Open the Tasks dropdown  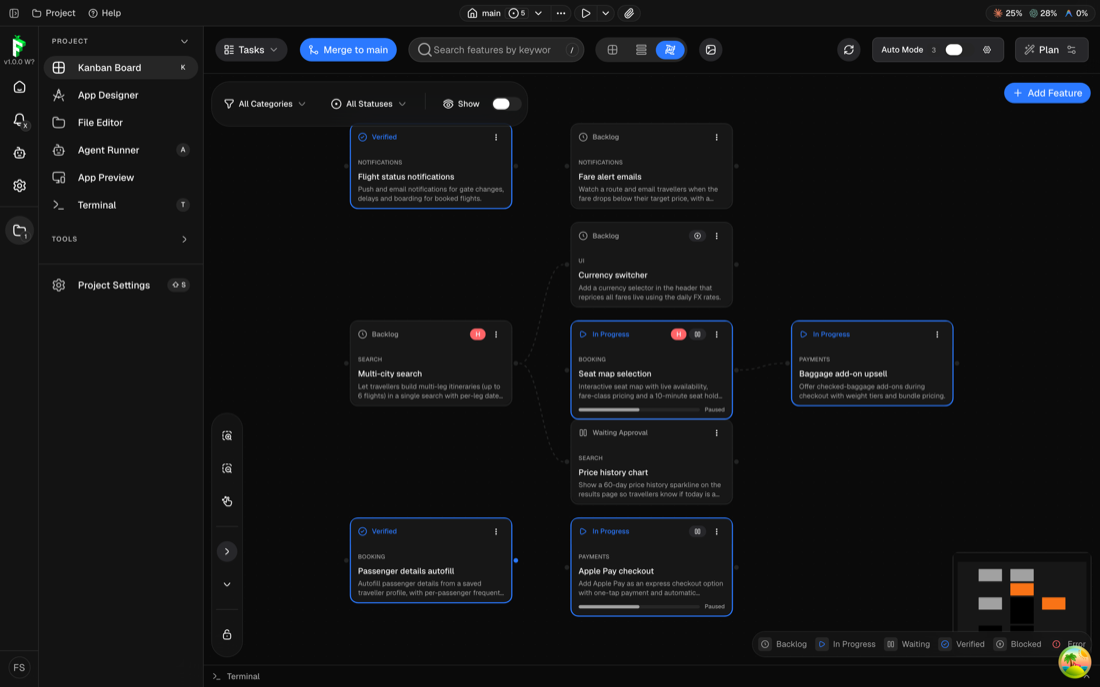[x=251, y=50]
